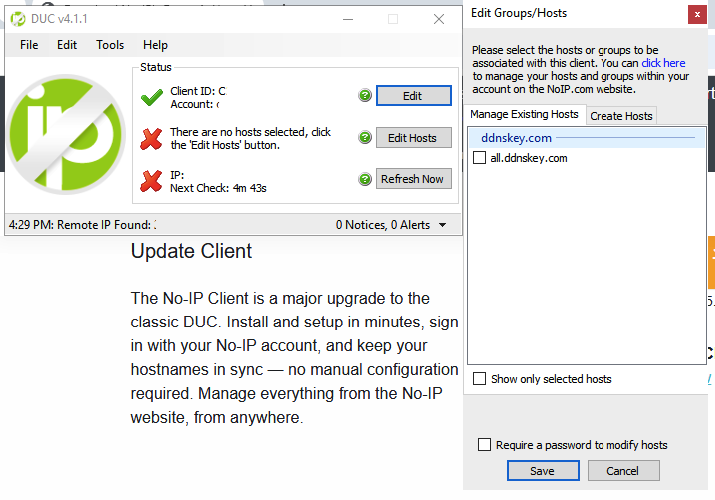Open the Tools menu
The width and height of the screenshot is (715, 500).
tap(110, 45)
